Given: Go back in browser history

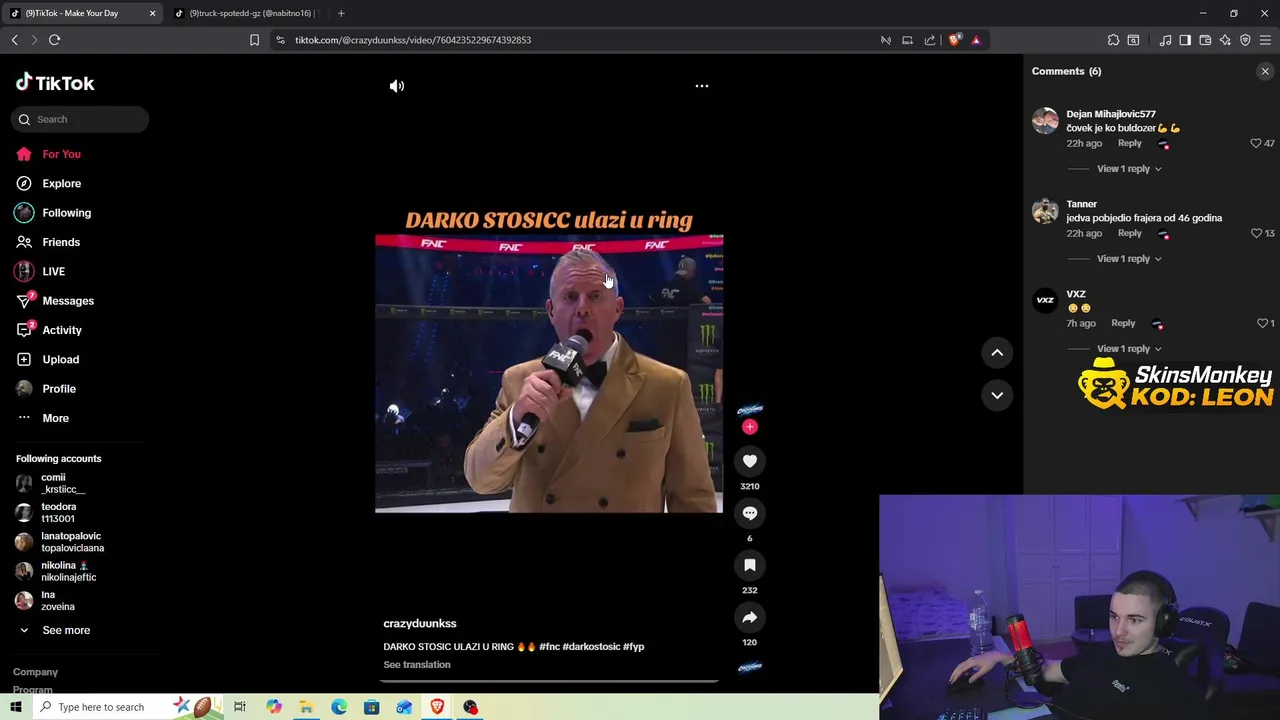Looking at the screenshot, I should tap(14, 40).
